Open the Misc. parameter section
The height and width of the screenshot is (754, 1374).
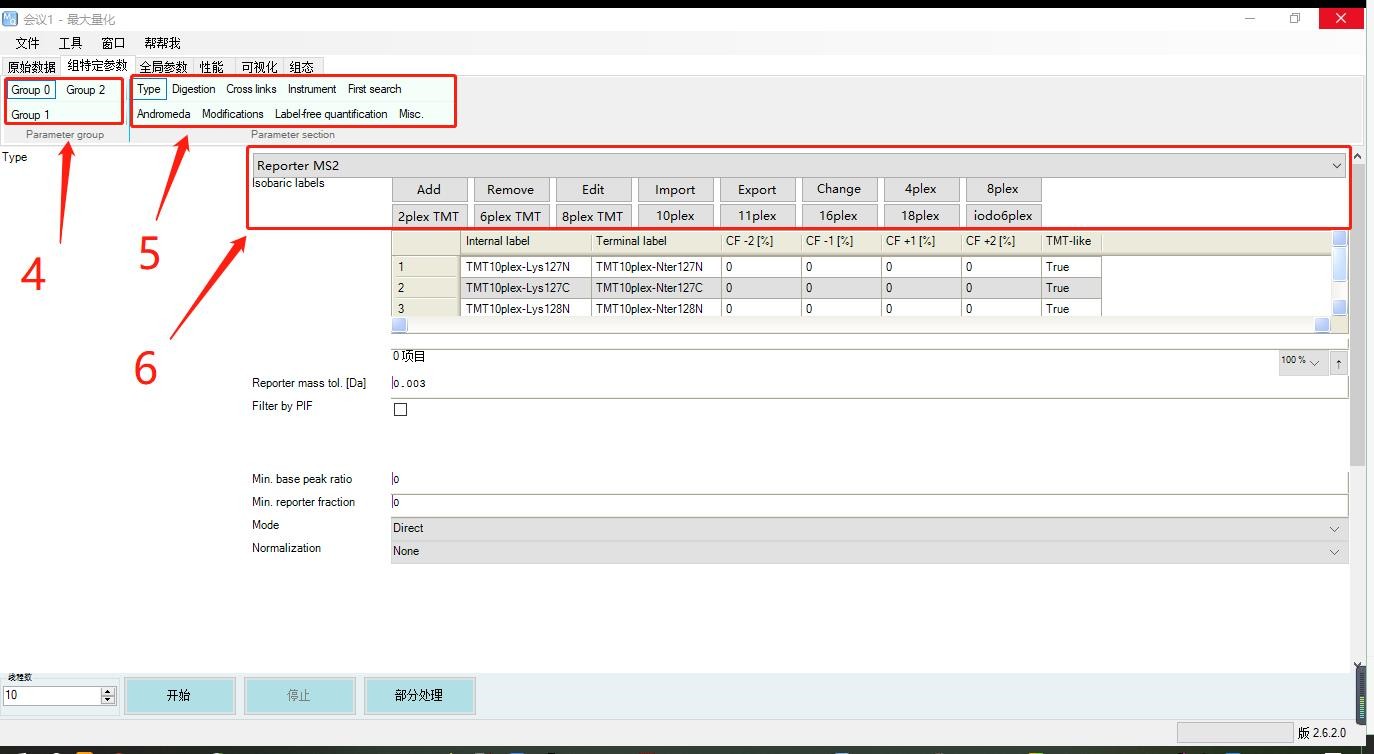[x=411, y=114]
